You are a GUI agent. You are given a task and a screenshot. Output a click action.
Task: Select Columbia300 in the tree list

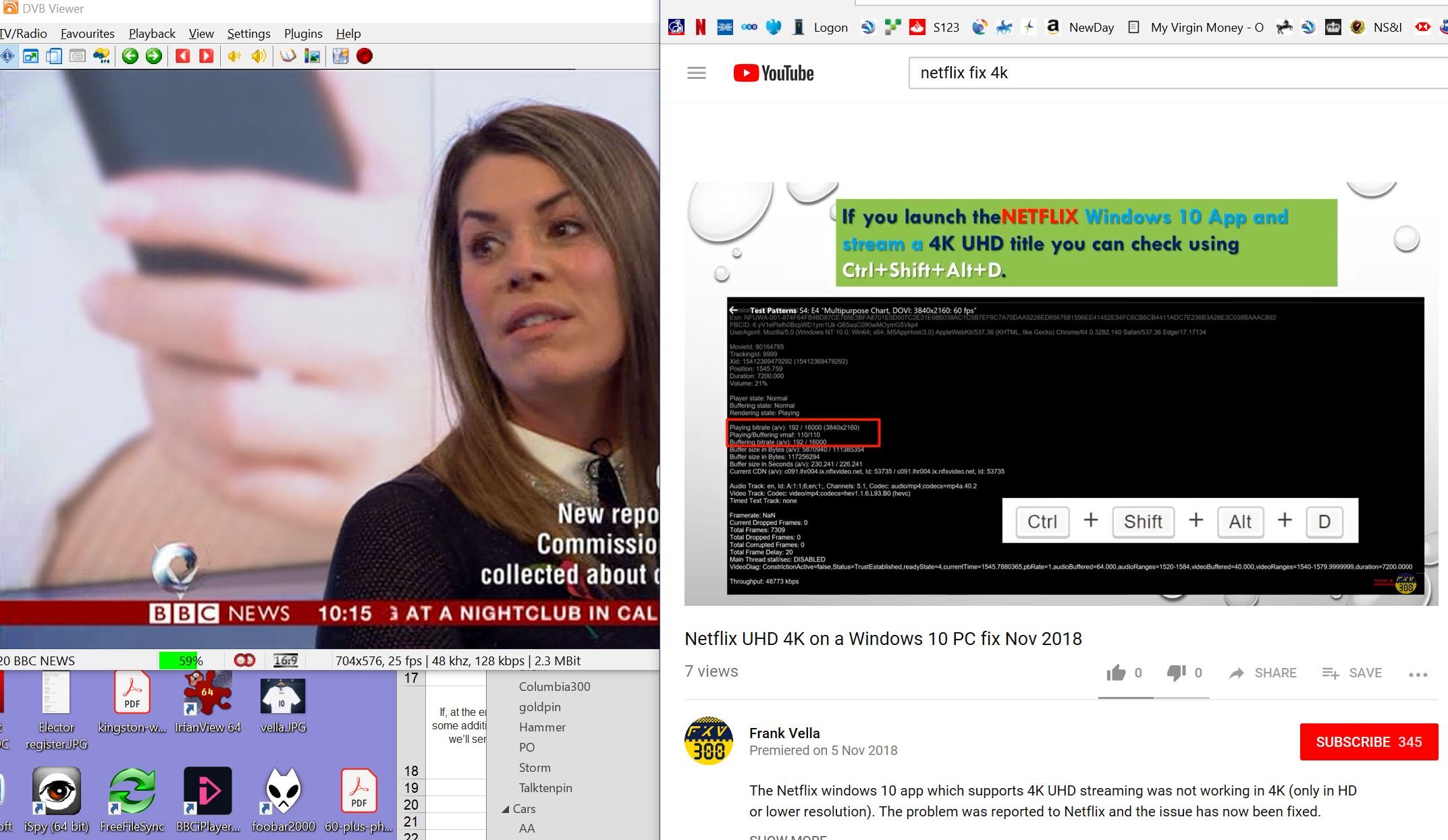click(x=554, y=686)
